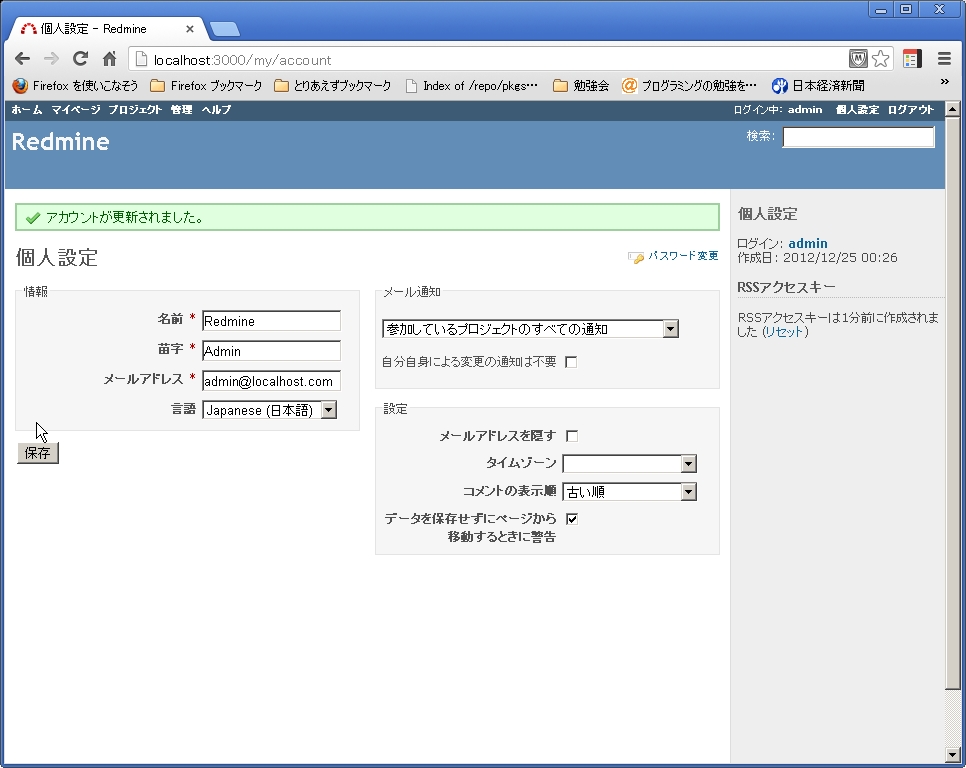Click the vertical scrollbar thumb
966x768 pixels.
pos(952,403)
